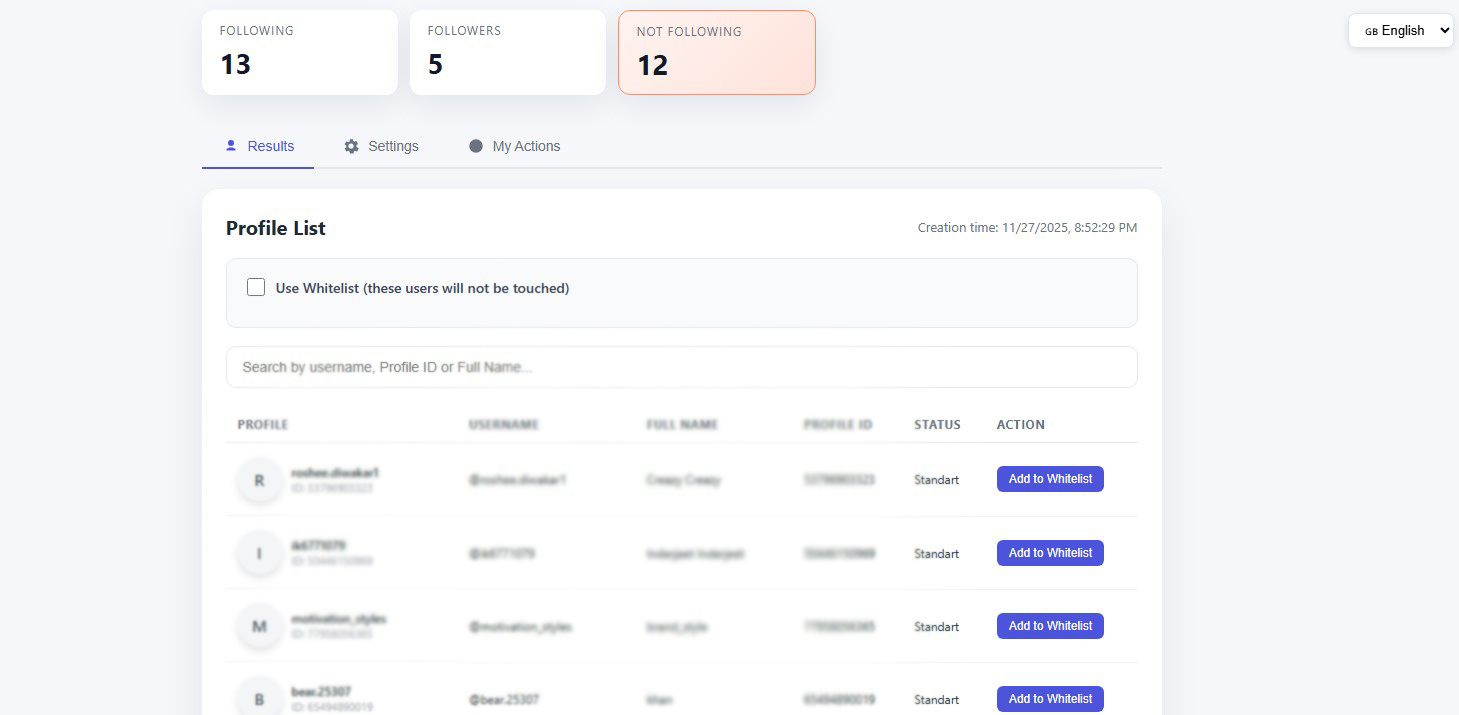Click the circle icon beside My Actions
This screenshot has width=1459, height=715.
(x=476, y=146)
